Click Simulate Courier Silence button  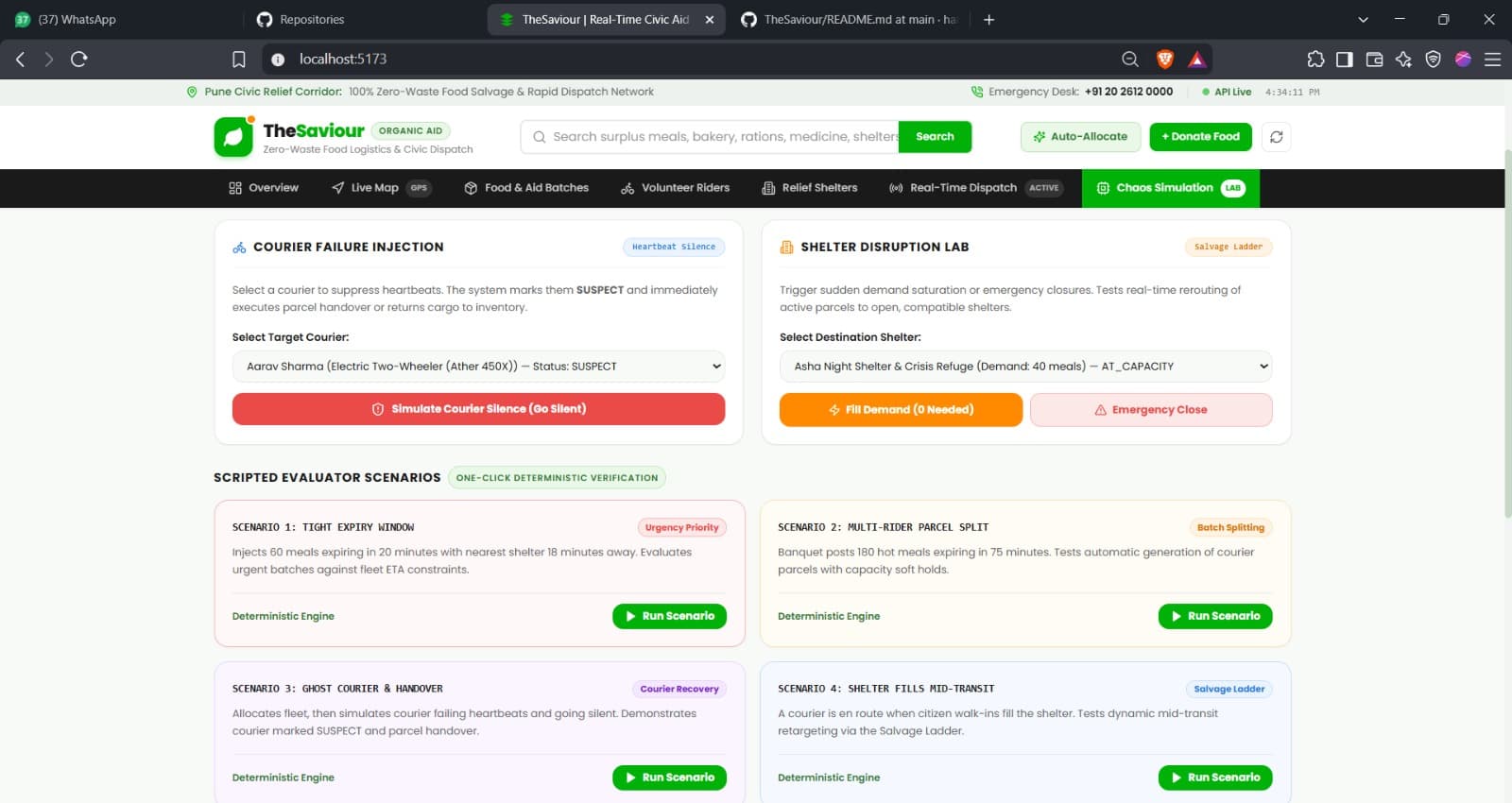coord(478,409)
